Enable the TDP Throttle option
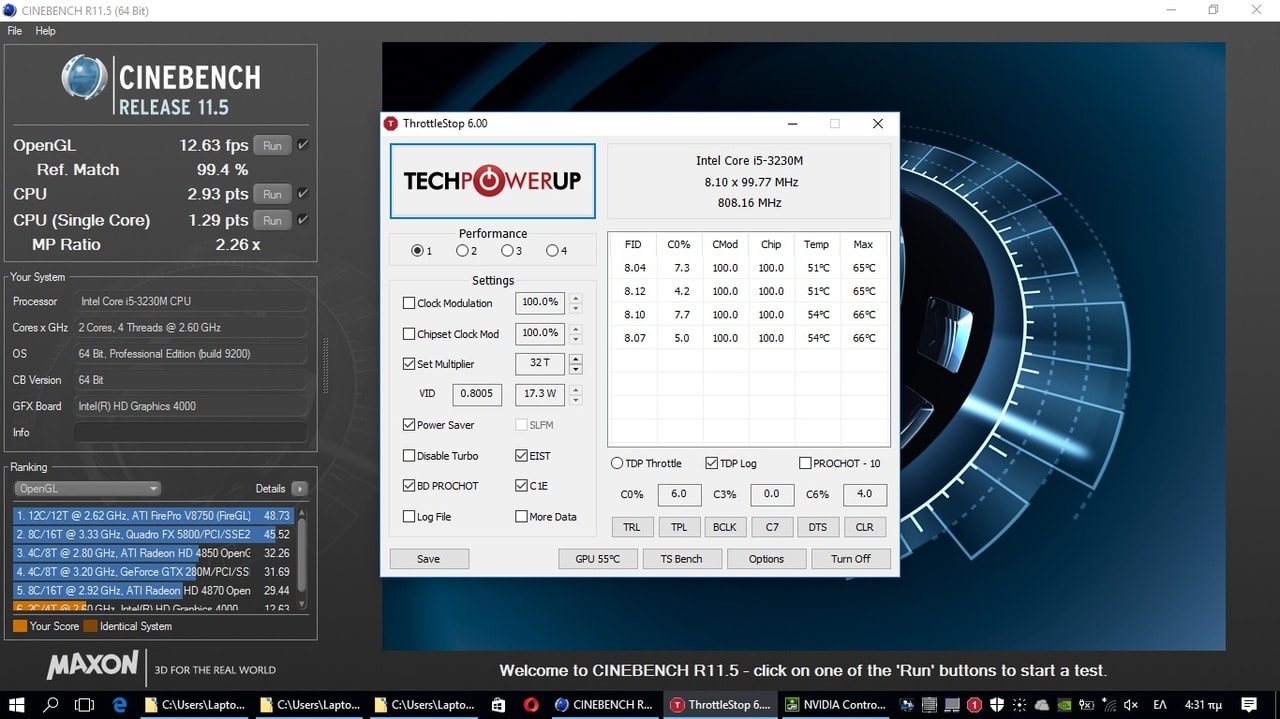The width and height of the screenshot is (1280, 719). click(617, 463)
